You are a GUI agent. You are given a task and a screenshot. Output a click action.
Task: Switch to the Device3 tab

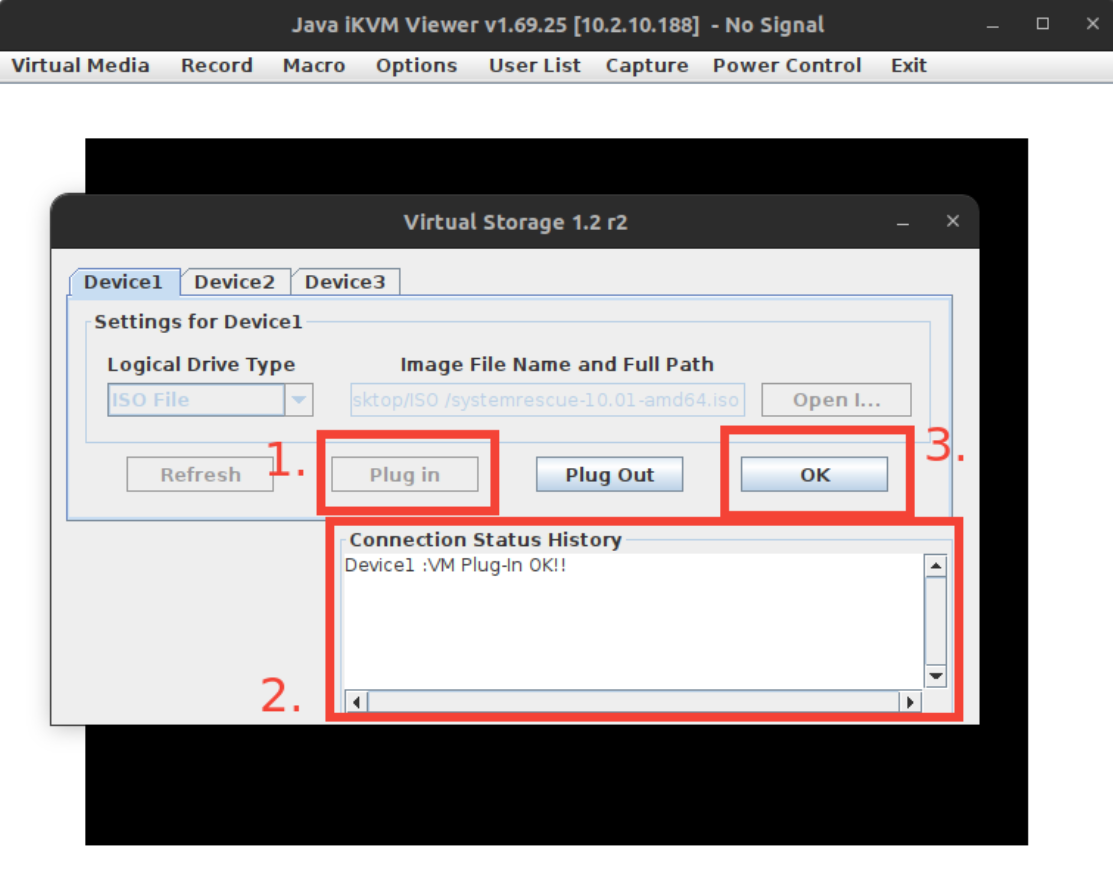click(345, 282)
